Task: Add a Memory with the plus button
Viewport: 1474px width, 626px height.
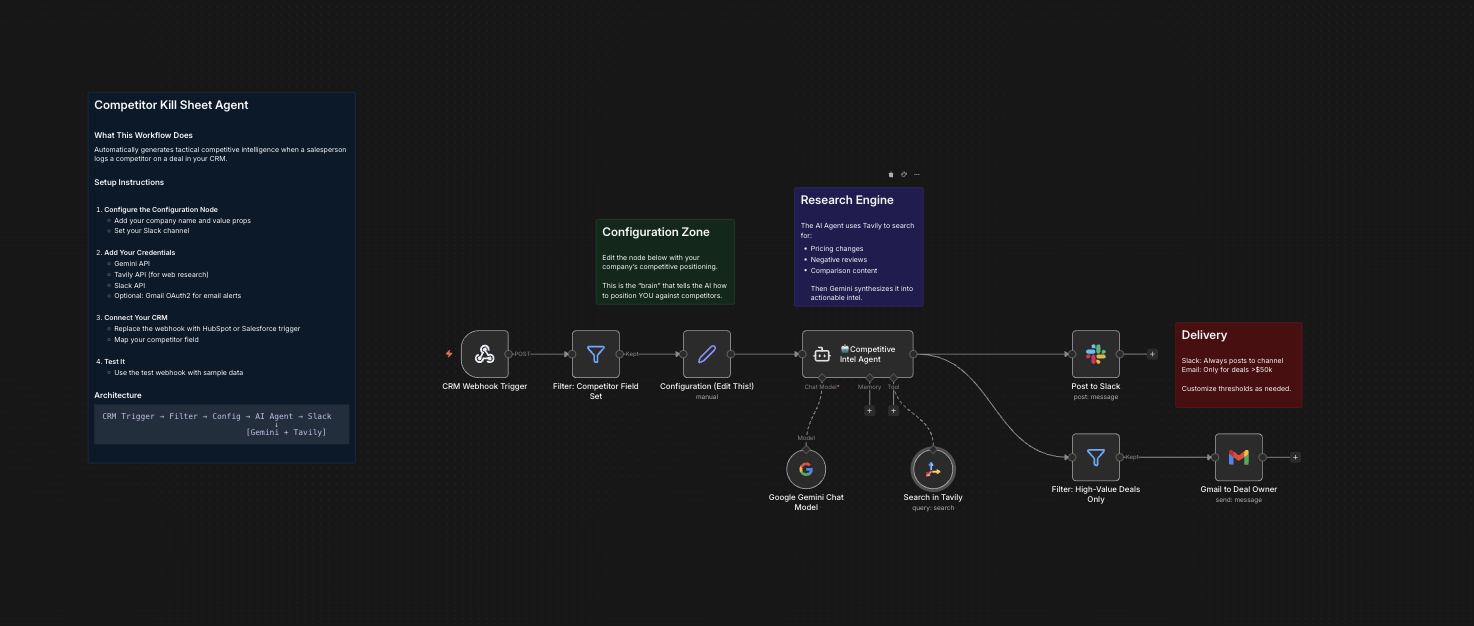Action: coord(869,410)
